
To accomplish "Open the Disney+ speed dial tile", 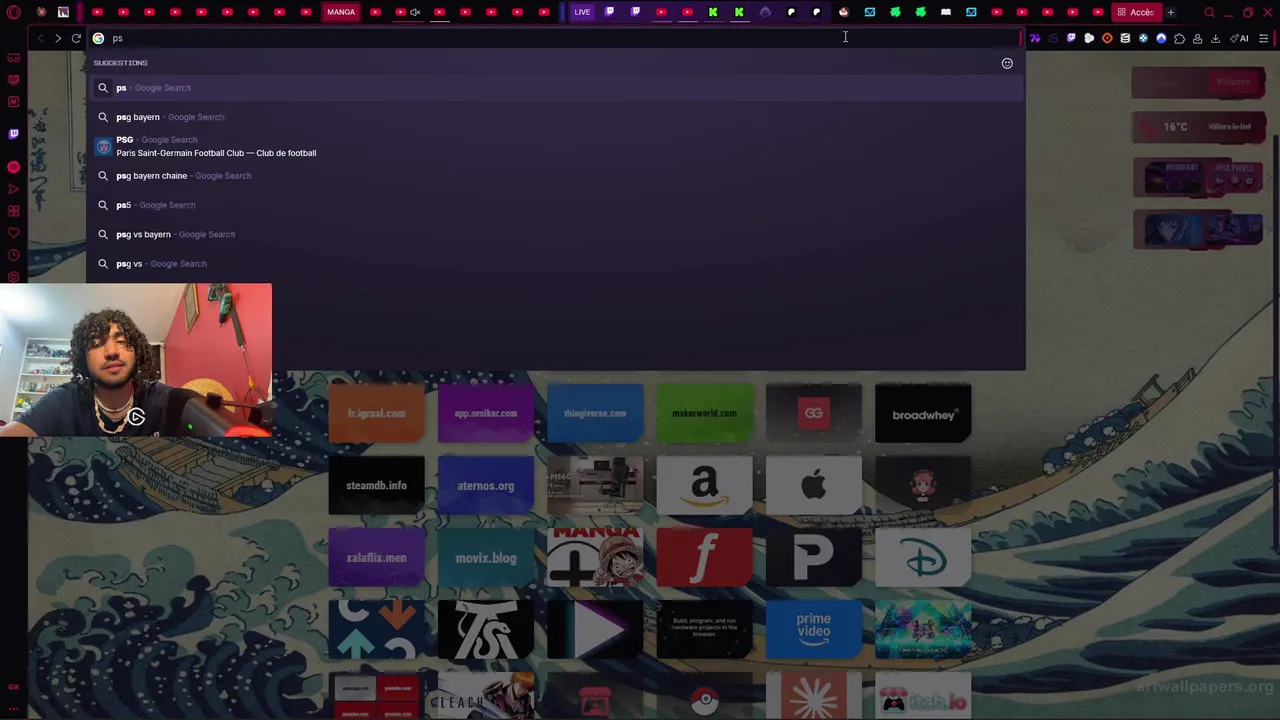I will (923, 558).
